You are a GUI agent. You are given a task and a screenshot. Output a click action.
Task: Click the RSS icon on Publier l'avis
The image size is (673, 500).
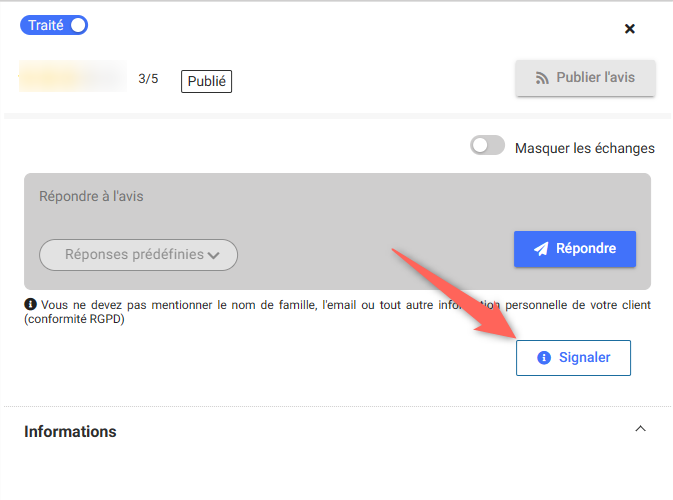click(x=544, y=78)
